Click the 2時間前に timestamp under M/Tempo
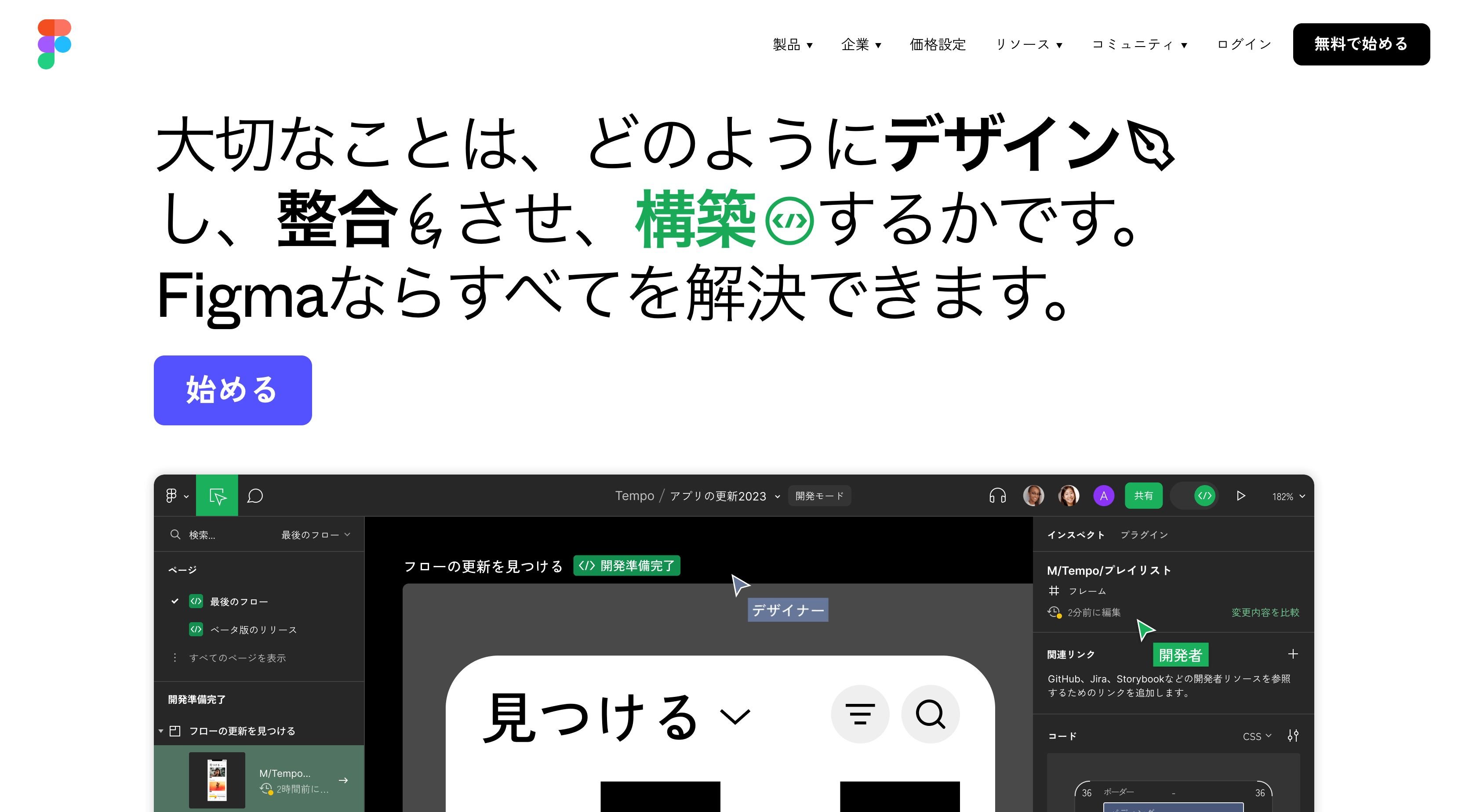This screenshot has height=812, width=1469. [302, 789]
